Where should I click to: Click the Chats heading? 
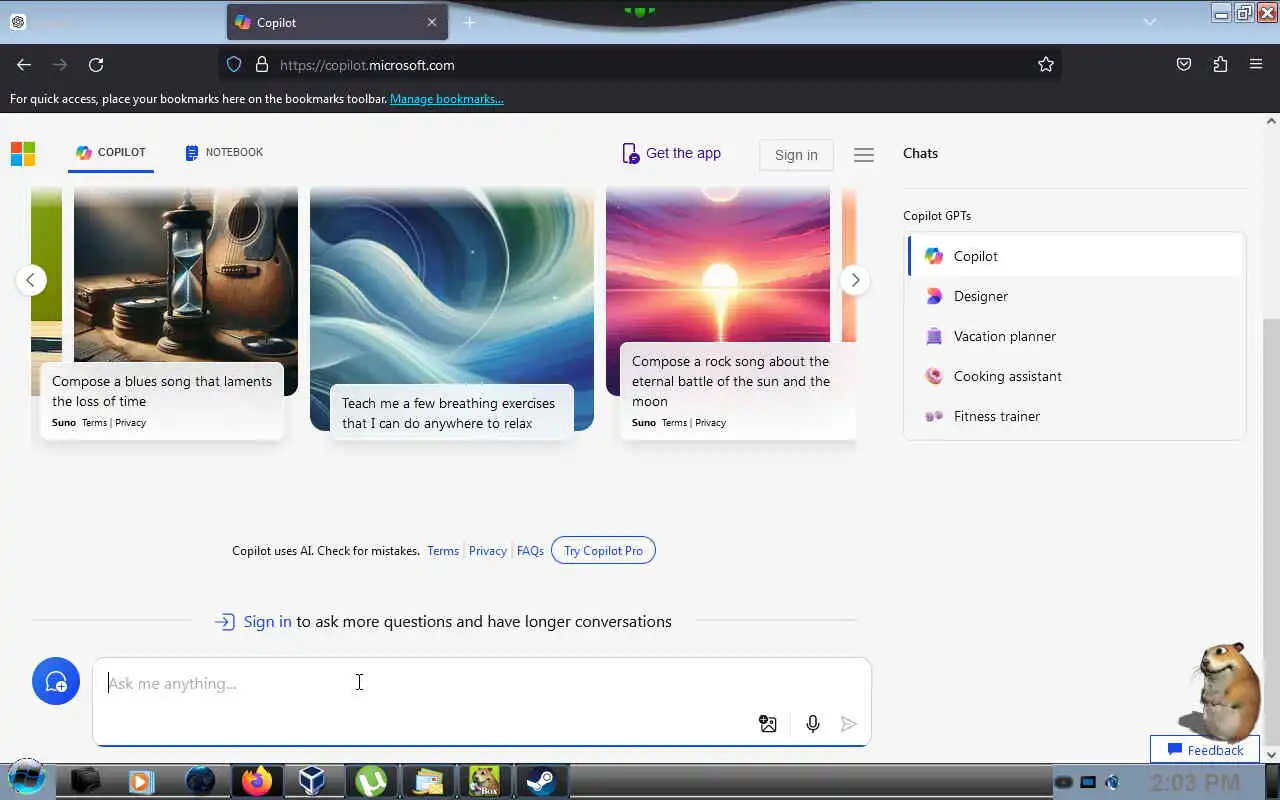(920, 153)
